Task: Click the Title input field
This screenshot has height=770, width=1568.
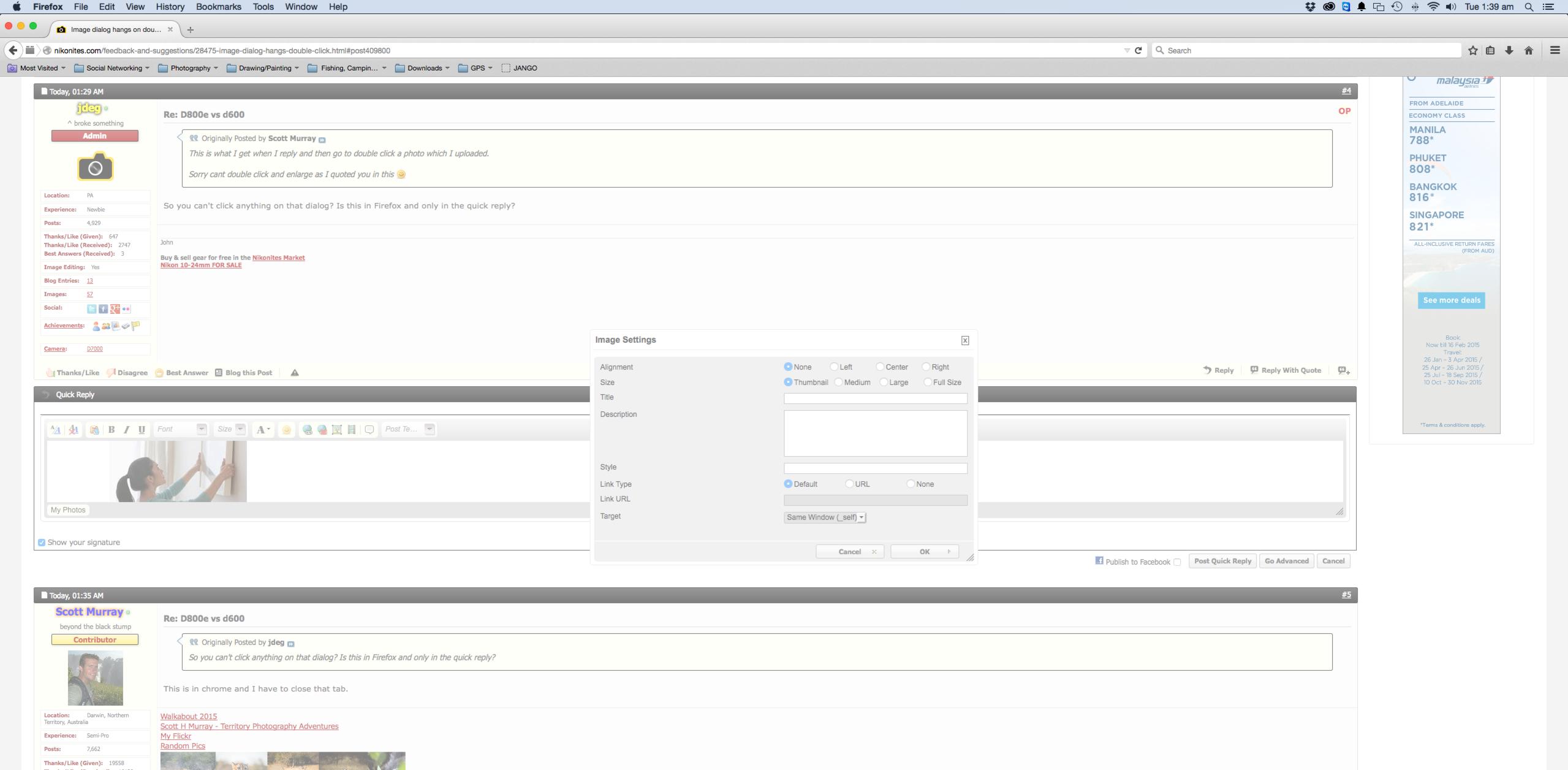Action: click(875, 398)
